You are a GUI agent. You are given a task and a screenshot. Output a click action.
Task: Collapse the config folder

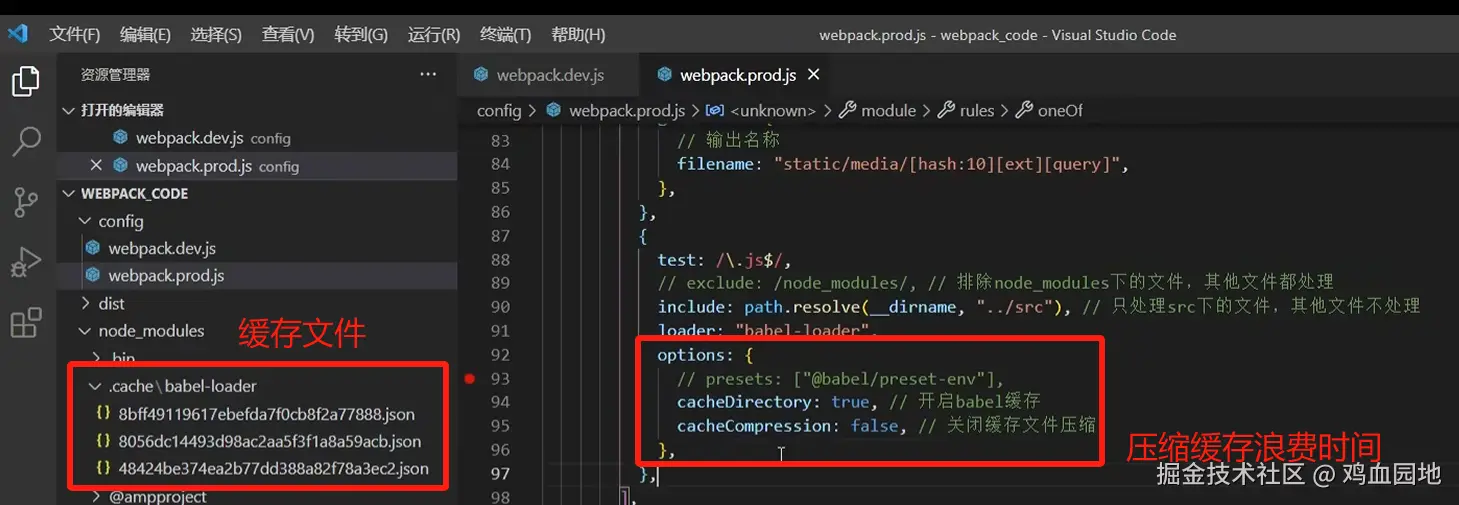pos(85,221)
